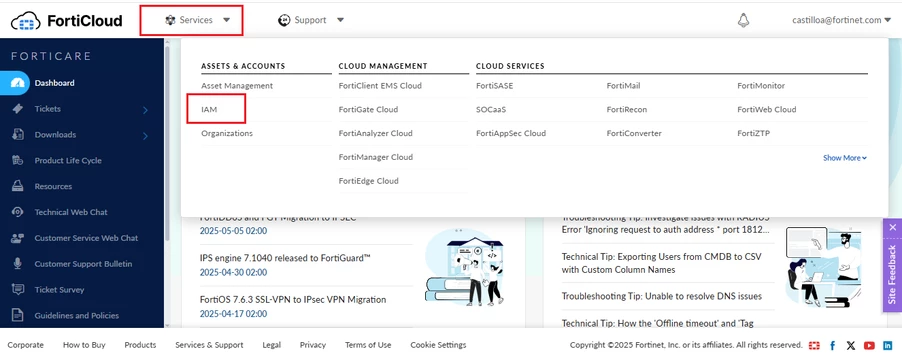This screenshot has height=364, width=902.
Task: Open SOCaaS service
Action: tap(491, 109)
